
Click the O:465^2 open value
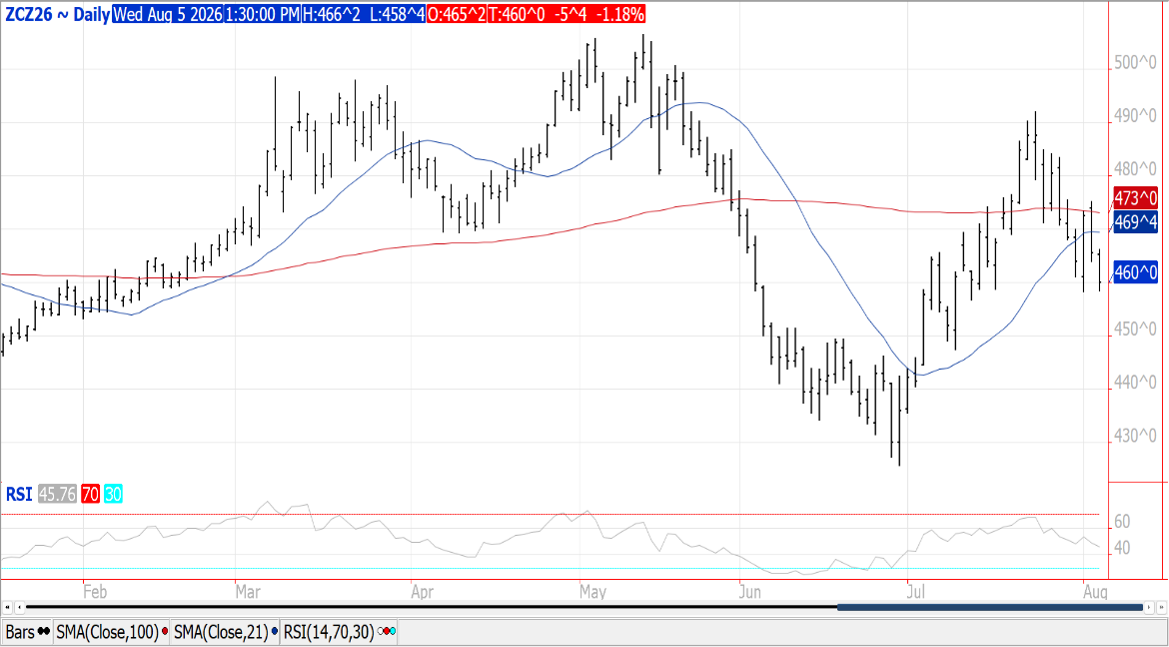click(456, 13)
